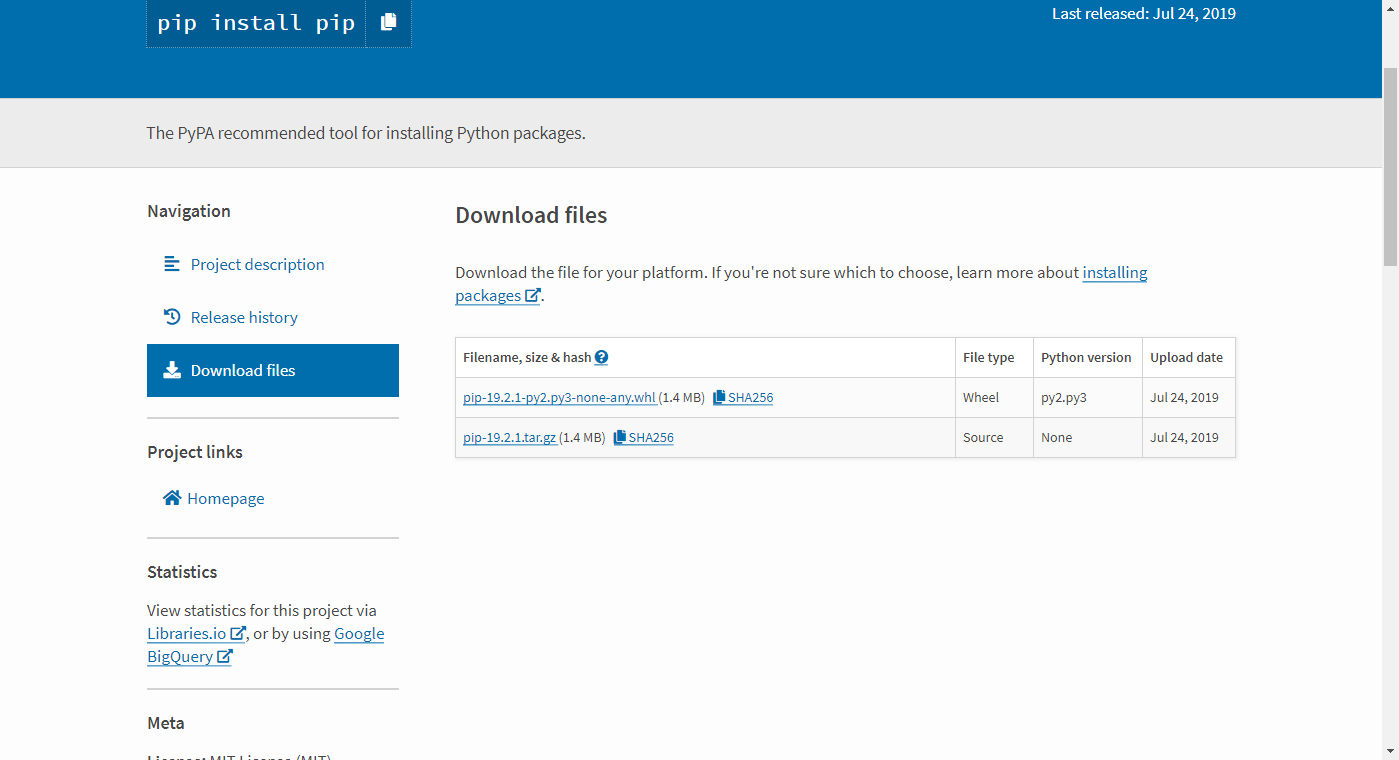1399x760 pixels.
Task: Click the 'Python version' column header
Action: 1086,357
